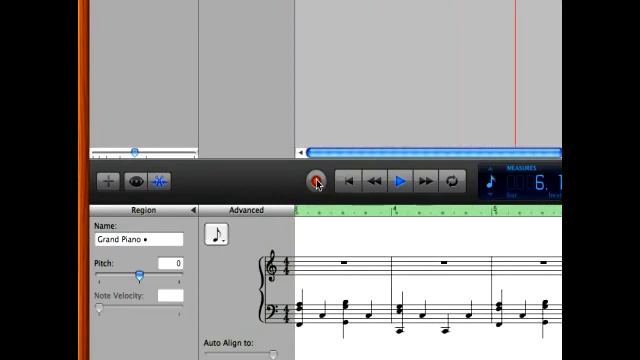Image resolution: width=640 pixels, height=360 pixels.
Task: Click the treble clef symbol in the score
Action: (271, 267)
